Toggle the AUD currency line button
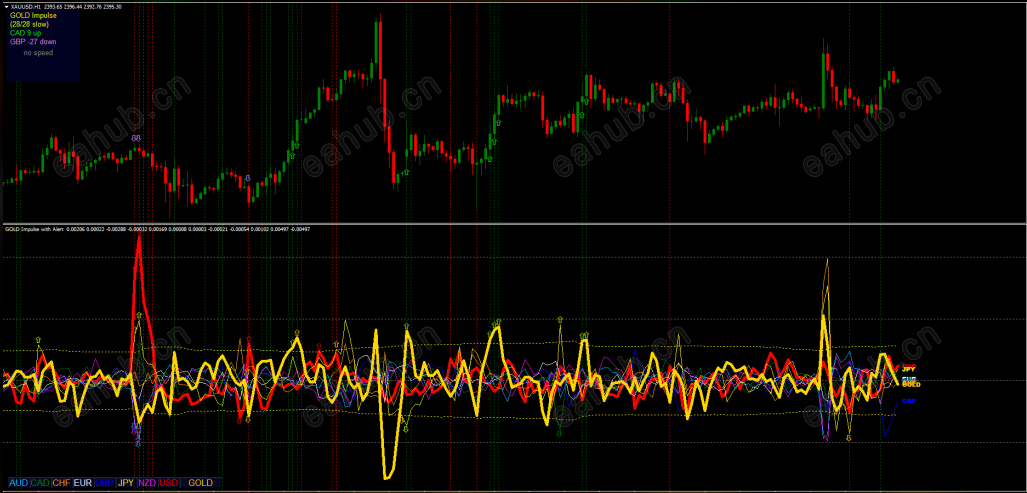The width and height of the screenshot is (1027, 493). click(x=19, y=483)
